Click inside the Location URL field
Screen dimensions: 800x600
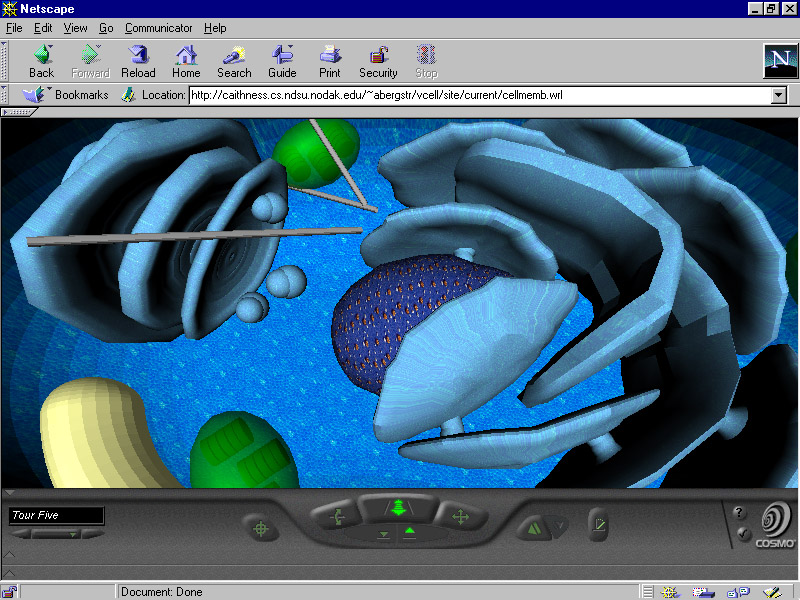pyautogui.click(x=478, y=95)
